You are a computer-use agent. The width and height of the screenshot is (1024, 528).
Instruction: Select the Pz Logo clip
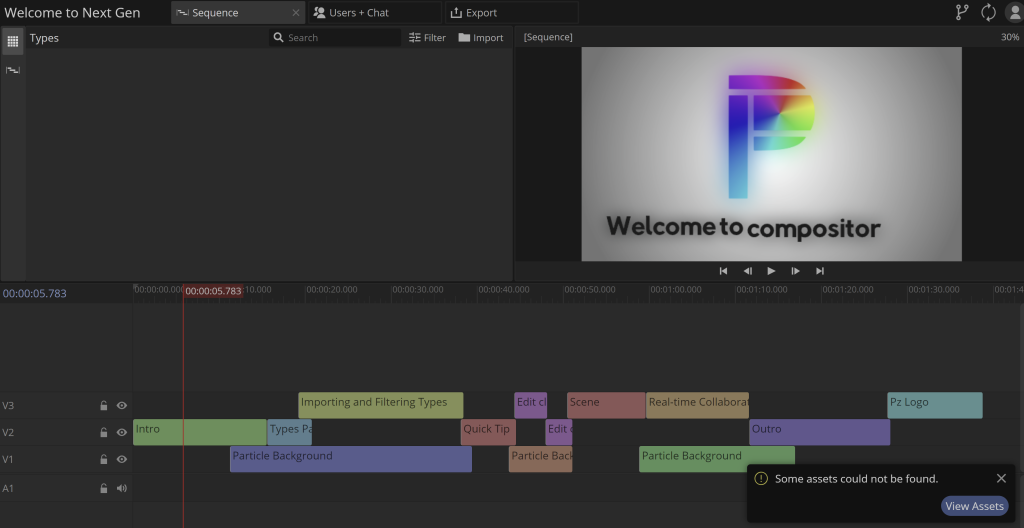point(934,405)
